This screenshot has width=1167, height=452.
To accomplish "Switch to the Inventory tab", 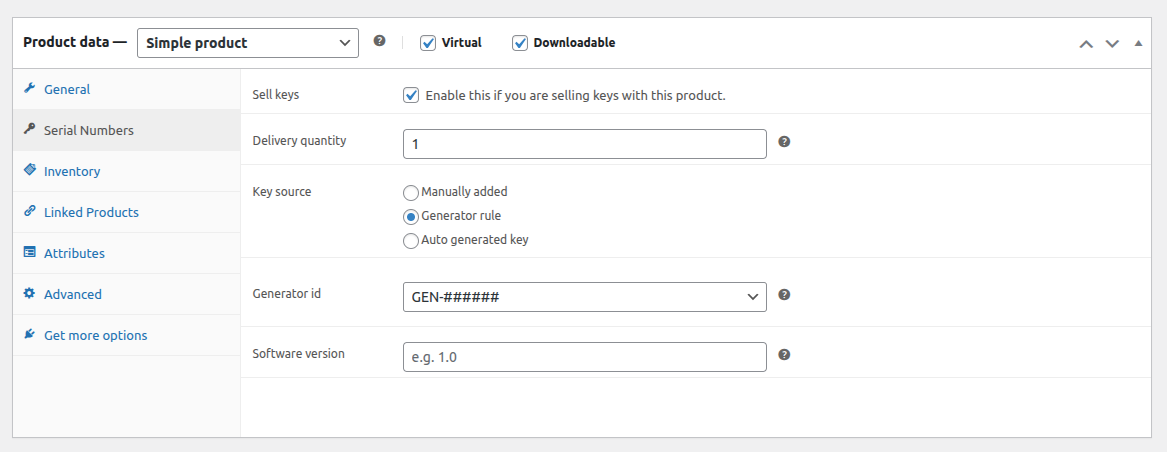I will [127, 171].
